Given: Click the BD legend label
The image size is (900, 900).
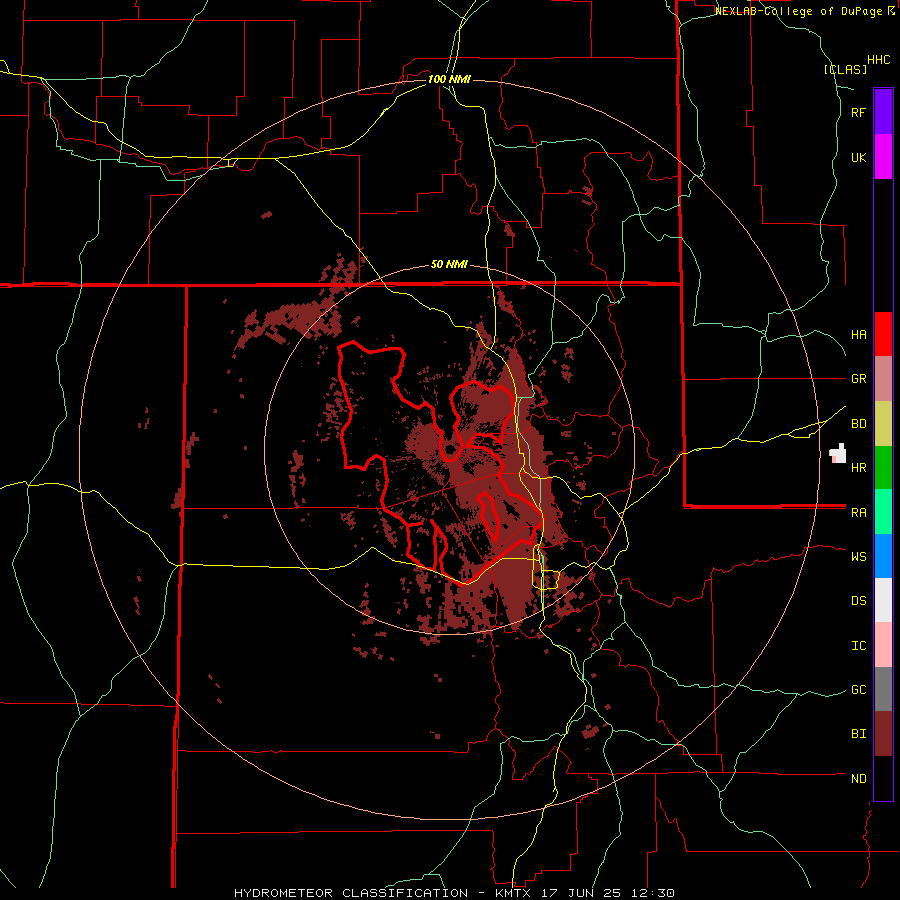Looking at the screenshot, I should (859, 424).
